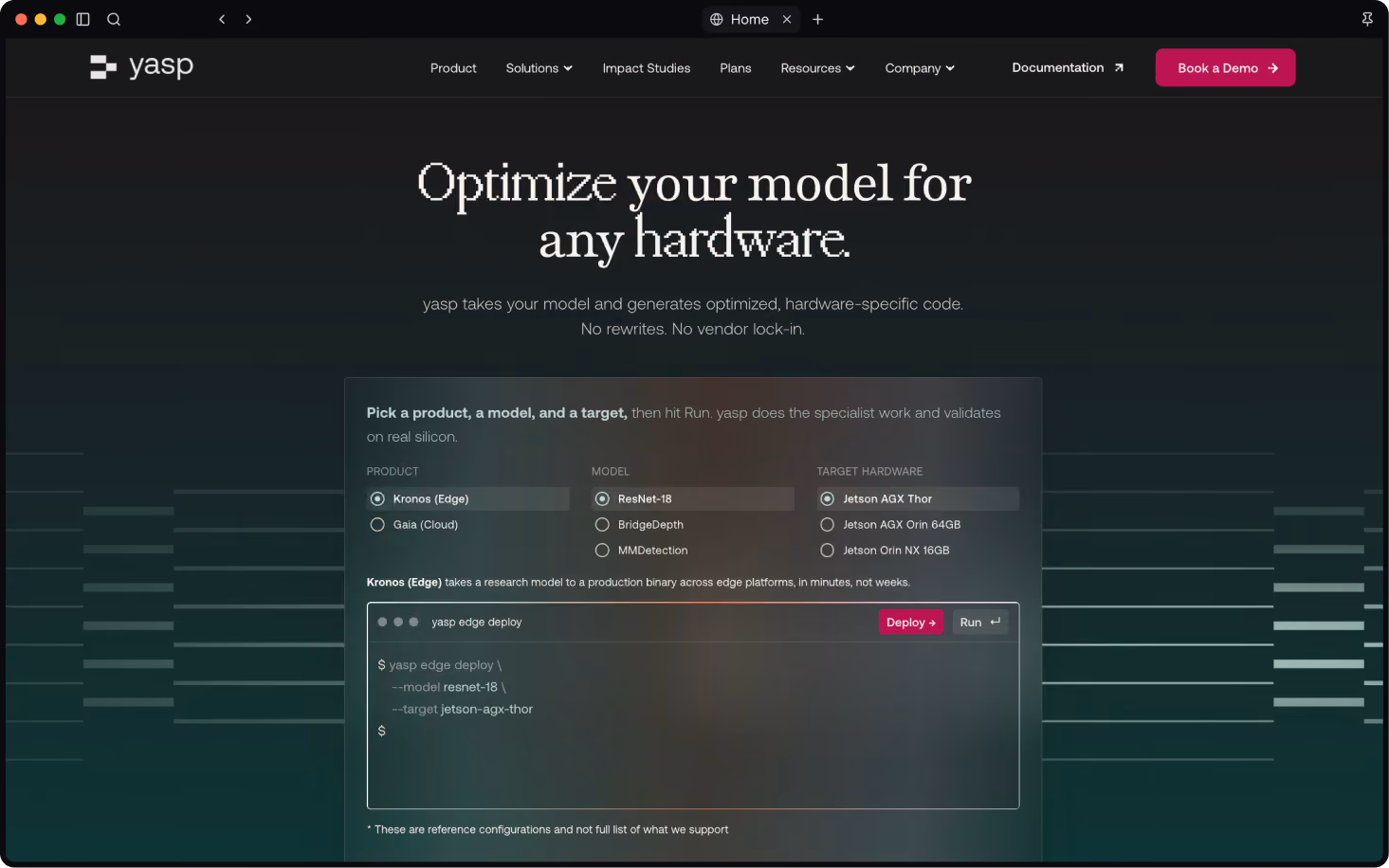The height and width of the screenshot is (868, 1389).
Task: Open the browser search icon
Action: pos(114,19)
